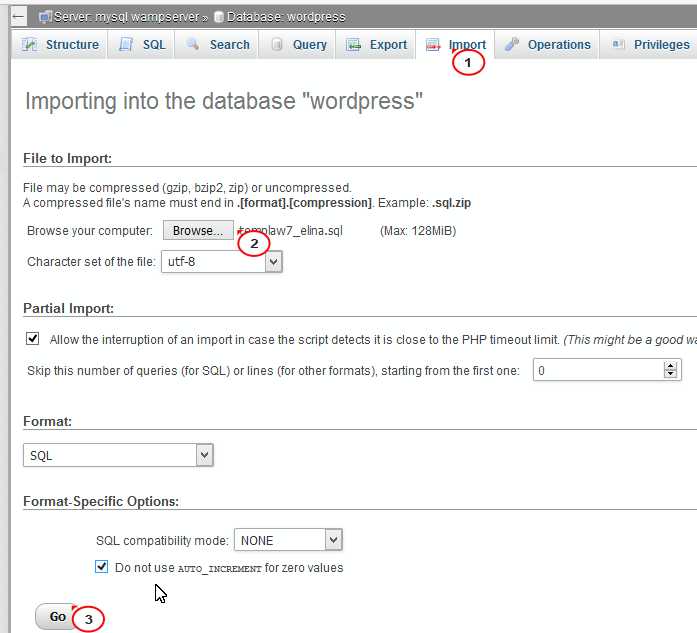Click the heading Importing into database "wordpress"
This screenshot has height=633, width=697.
coord(224,101)
